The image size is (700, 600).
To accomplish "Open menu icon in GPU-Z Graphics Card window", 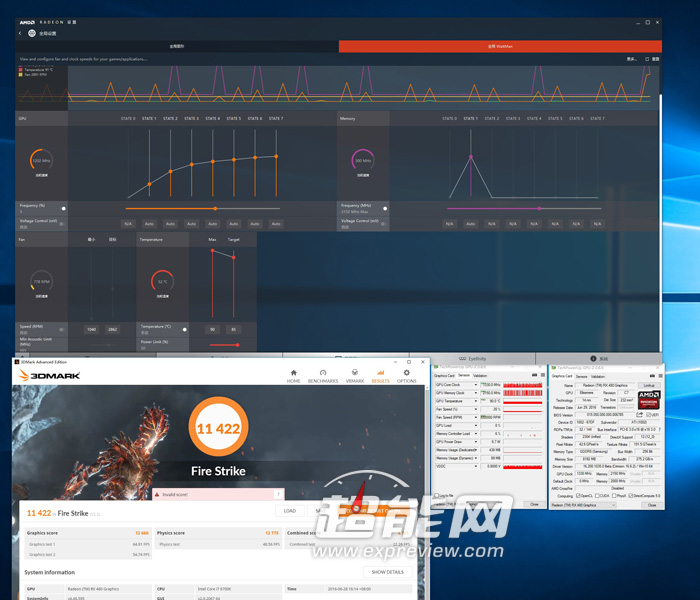I will coord(660,376).
